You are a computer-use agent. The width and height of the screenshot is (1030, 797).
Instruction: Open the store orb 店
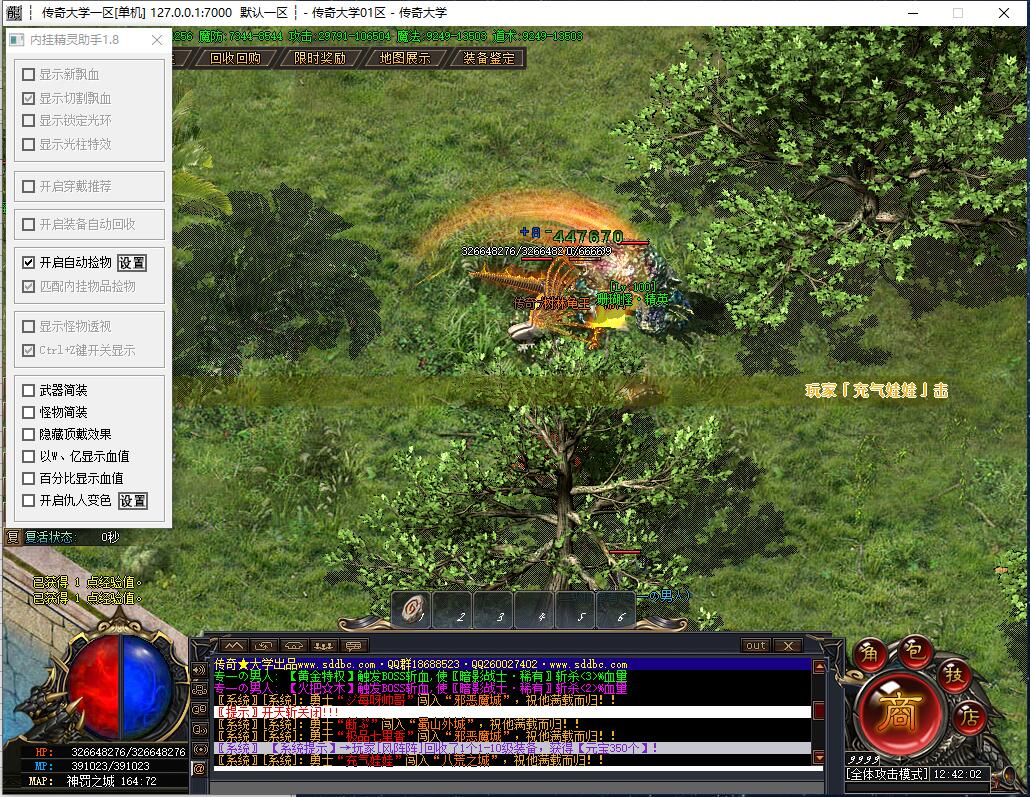969,716
